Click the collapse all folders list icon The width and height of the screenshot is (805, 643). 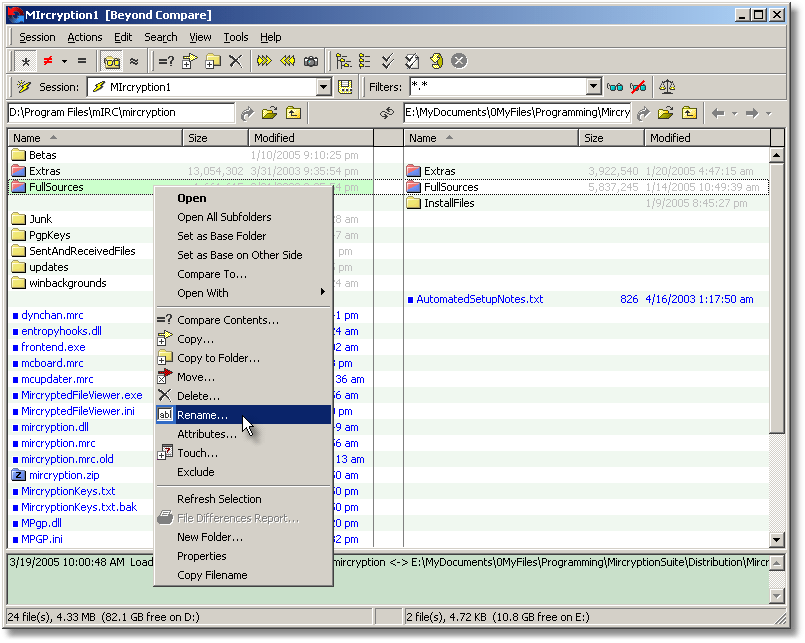[x=365, y=62]
